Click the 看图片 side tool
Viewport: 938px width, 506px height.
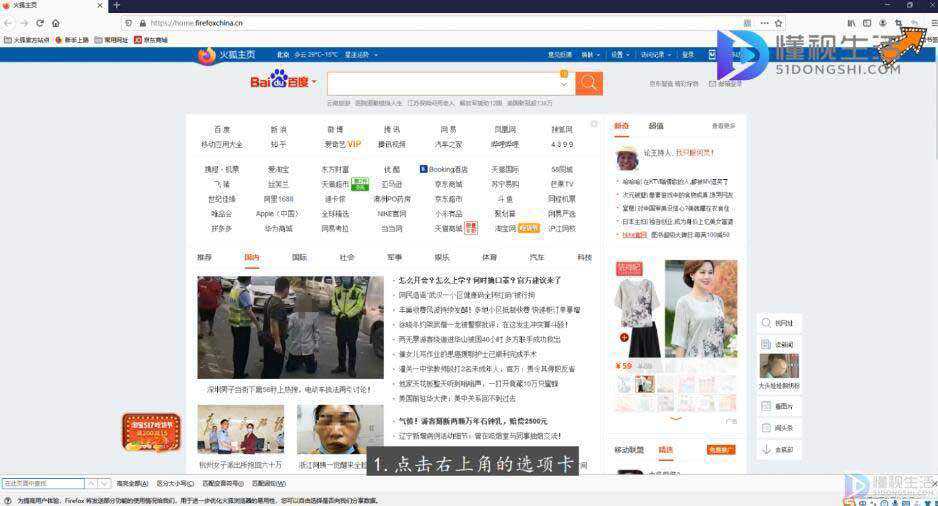(778, 406)
